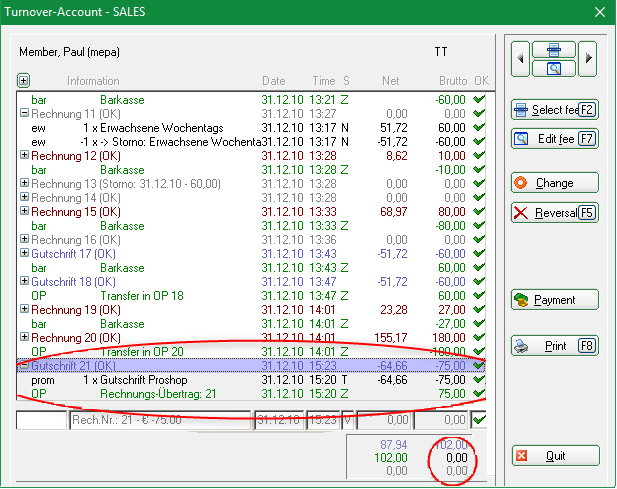Click the OK checkmark of Gutschrift 17 row
Viewport: 617px width, 489px height.
478,253
